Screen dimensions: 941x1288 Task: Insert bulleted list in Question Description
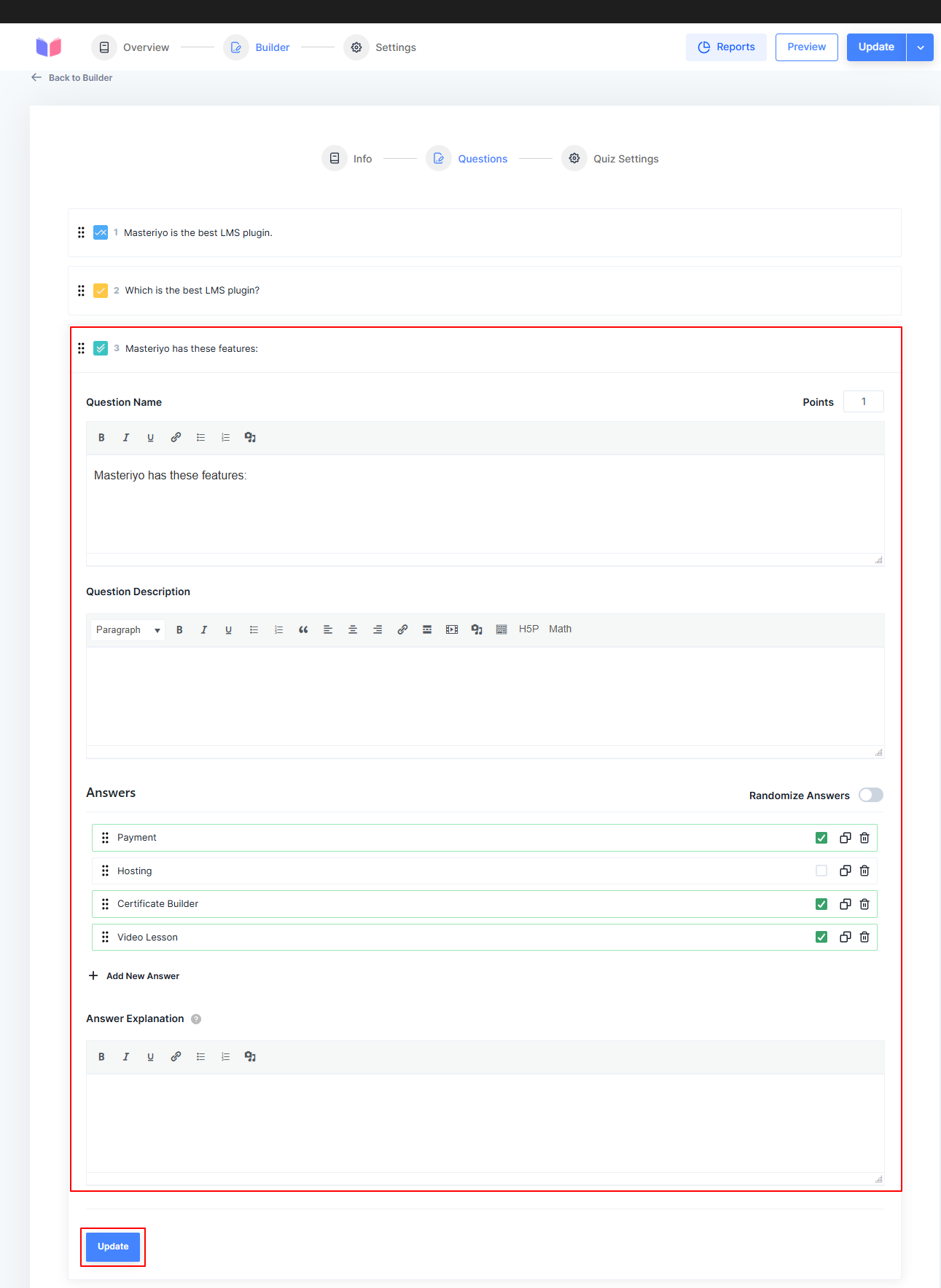(x=254, y=630)
